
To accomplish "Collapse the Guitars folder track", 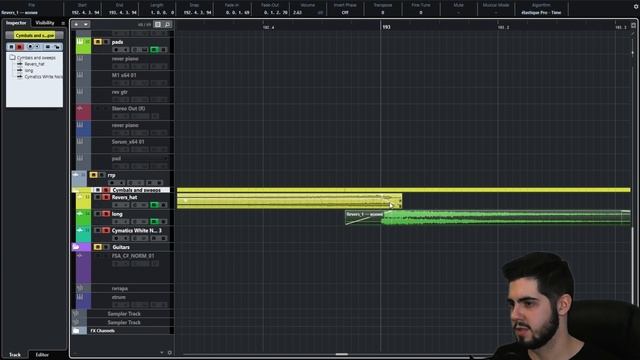I will [x=76, y=247].
